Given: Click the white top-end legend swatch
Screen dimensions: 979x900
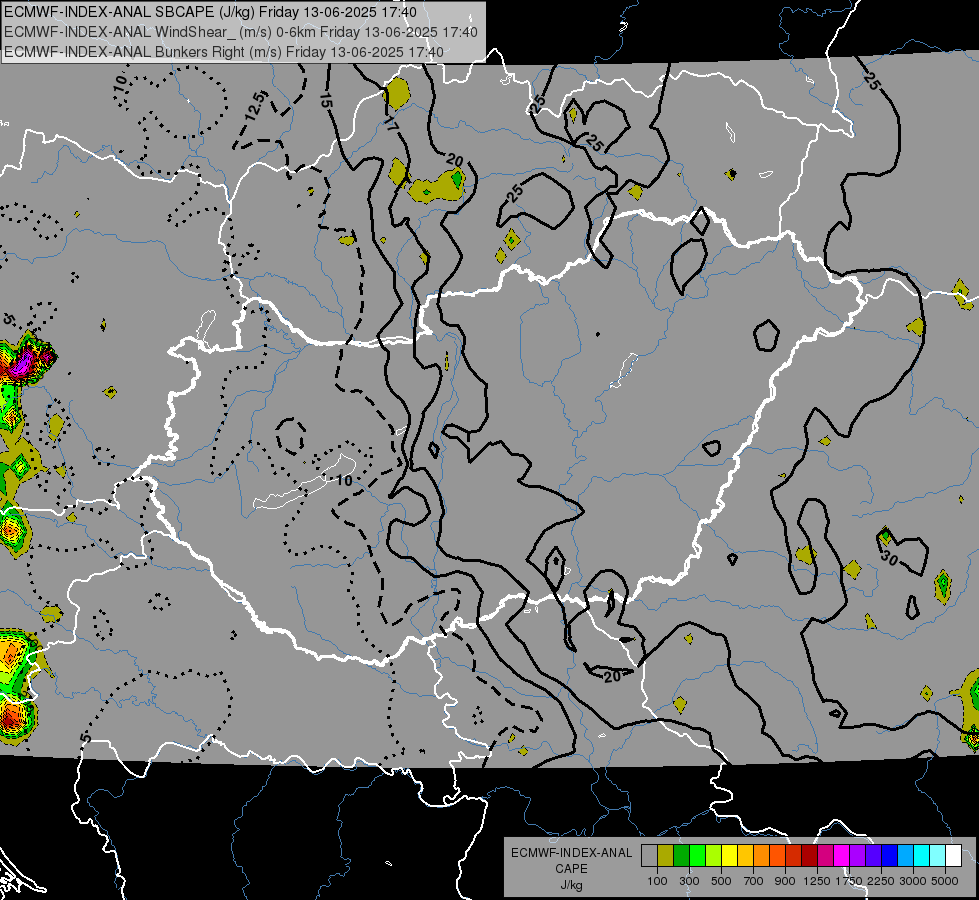Looking at the screenshot, I should [955, 855].
